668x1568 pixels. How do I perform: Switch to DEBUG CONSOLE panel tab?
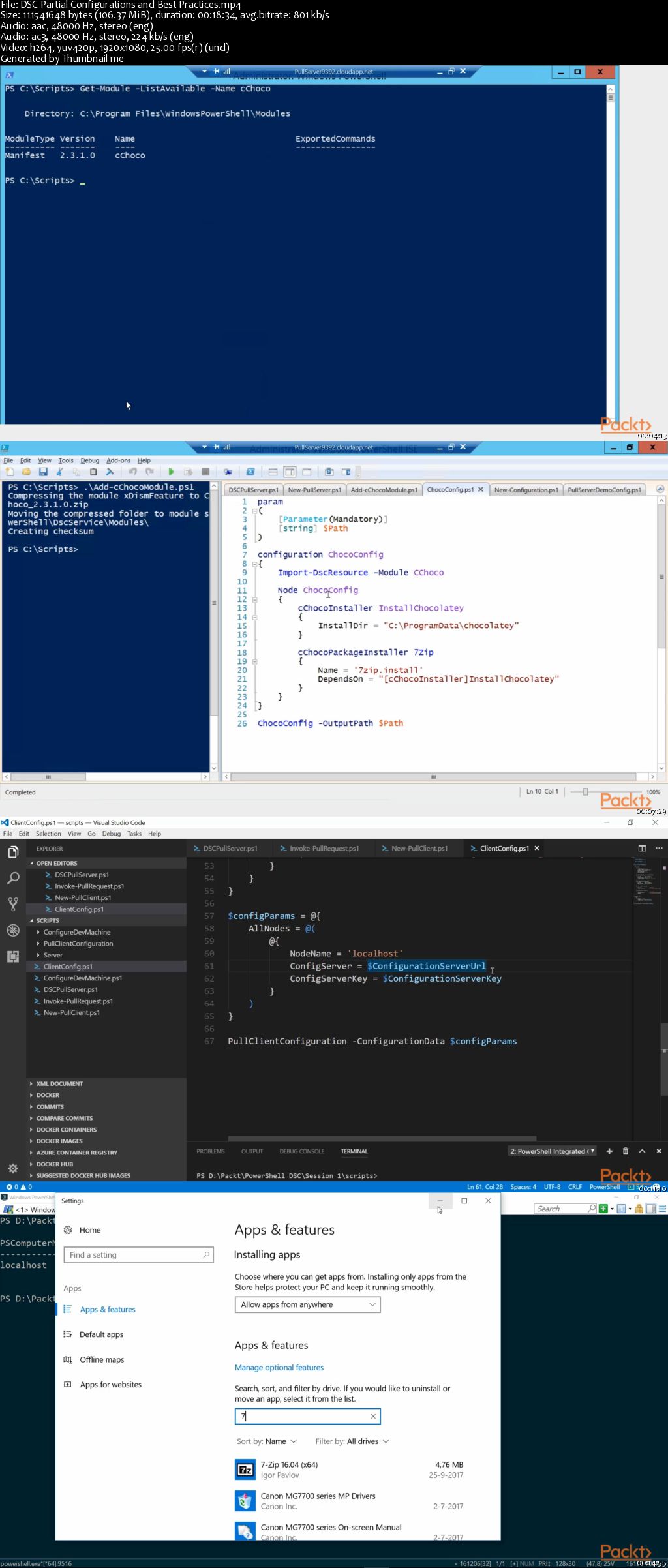point(302,1151)
